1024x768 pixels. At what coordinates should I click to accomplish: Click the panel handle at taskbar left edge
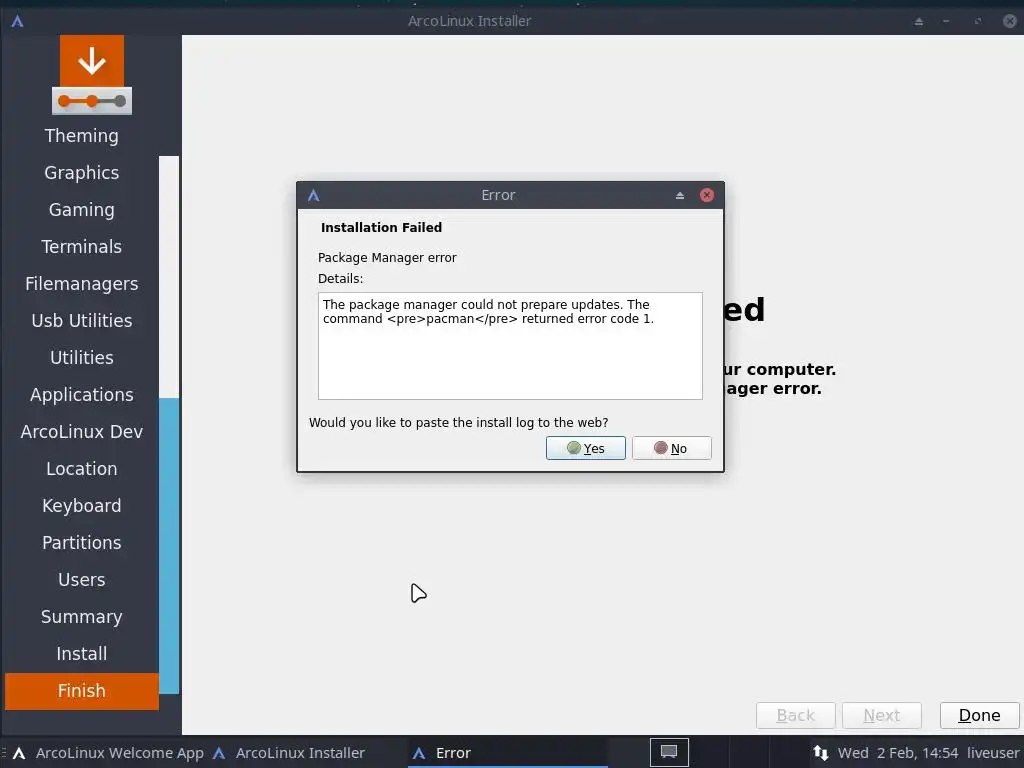3,753
